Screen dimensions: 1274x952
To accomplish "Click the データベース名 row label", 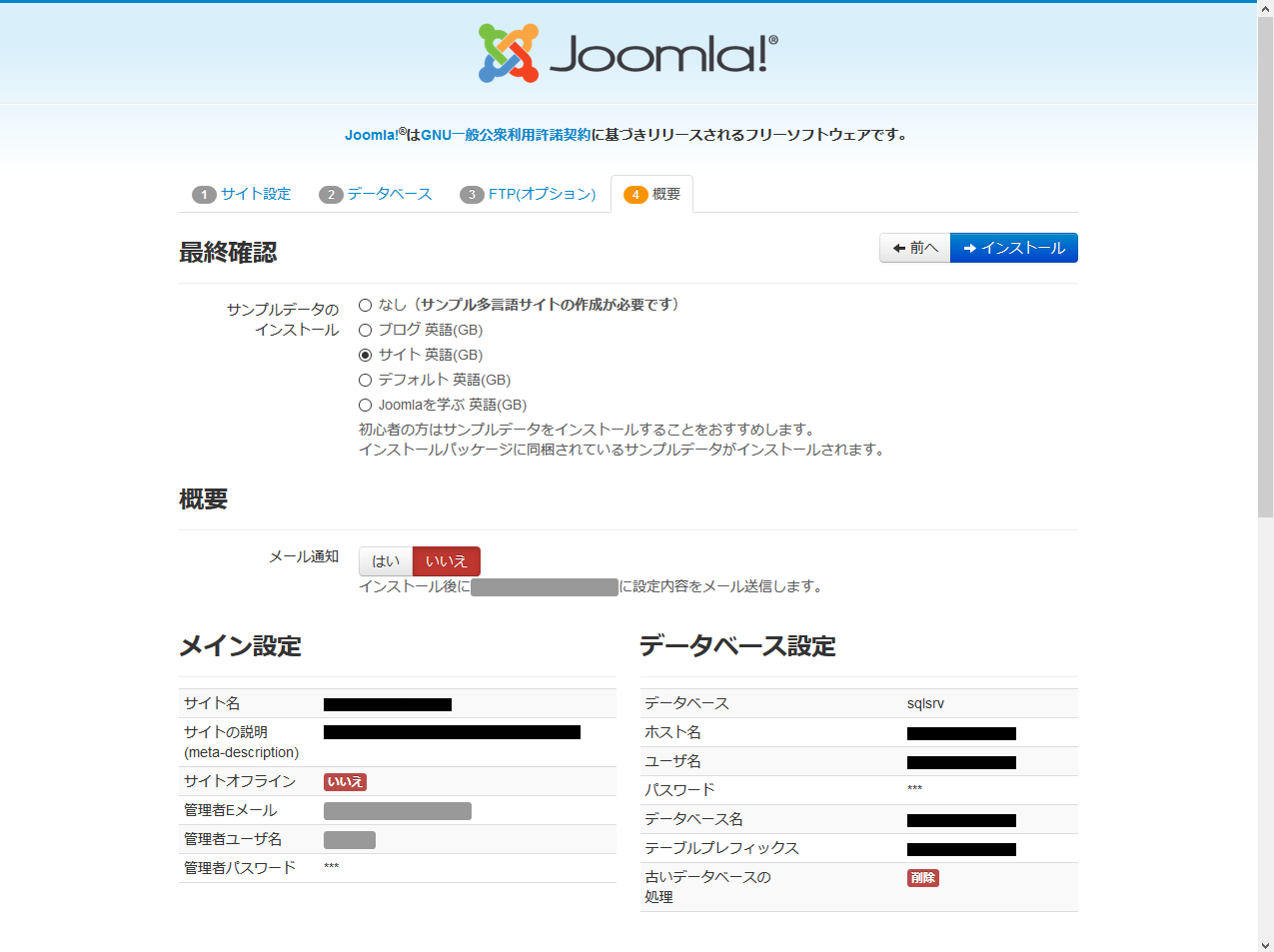I will (x=693, y=819).
